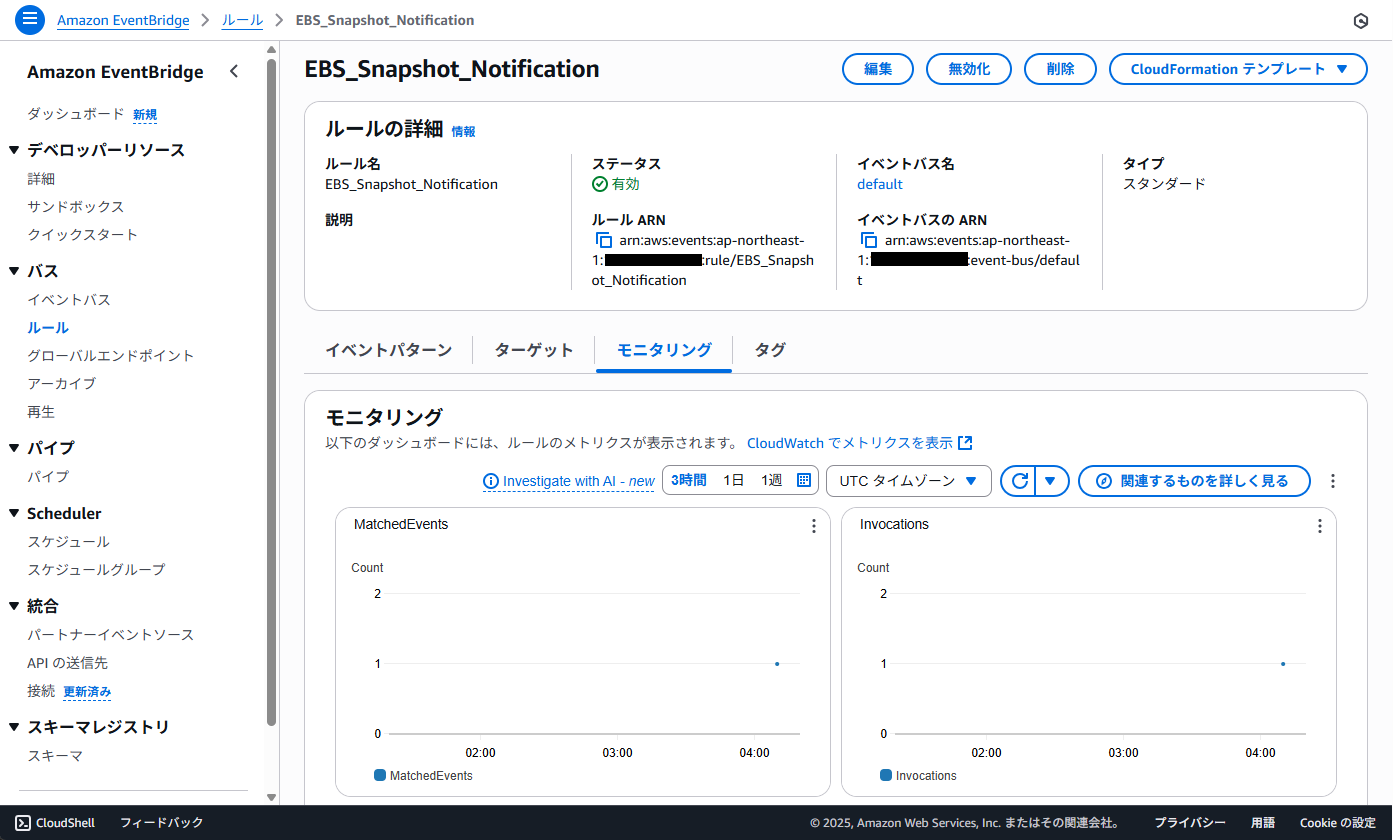Open プライバシー footer link
The width and height of the screenshot is (1393, 840).
[1190, 822]
